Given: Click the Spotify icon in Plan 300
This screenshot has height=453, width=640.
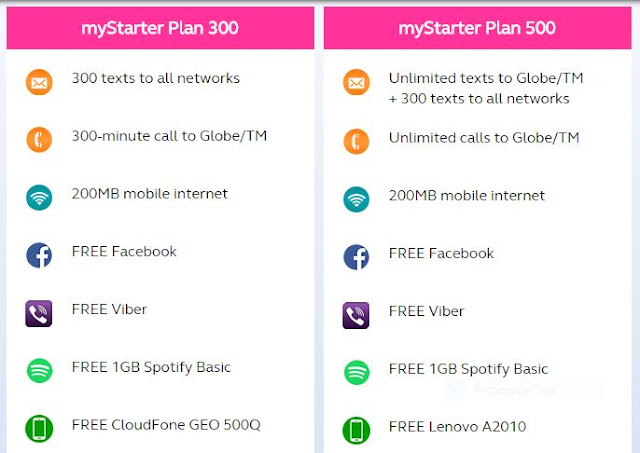Looking at the screenshot, I should 38,371.
